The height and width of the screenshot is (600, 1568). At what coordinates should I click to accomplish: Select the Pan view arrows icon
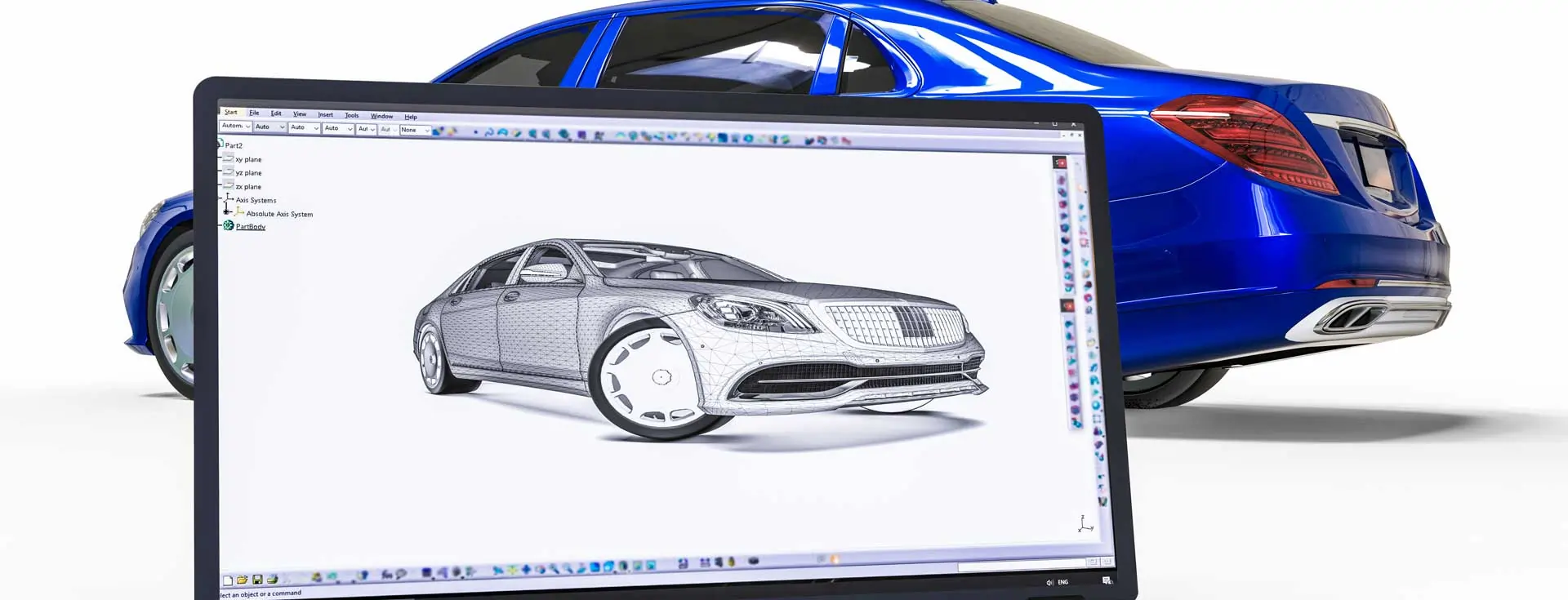(526, 569)
